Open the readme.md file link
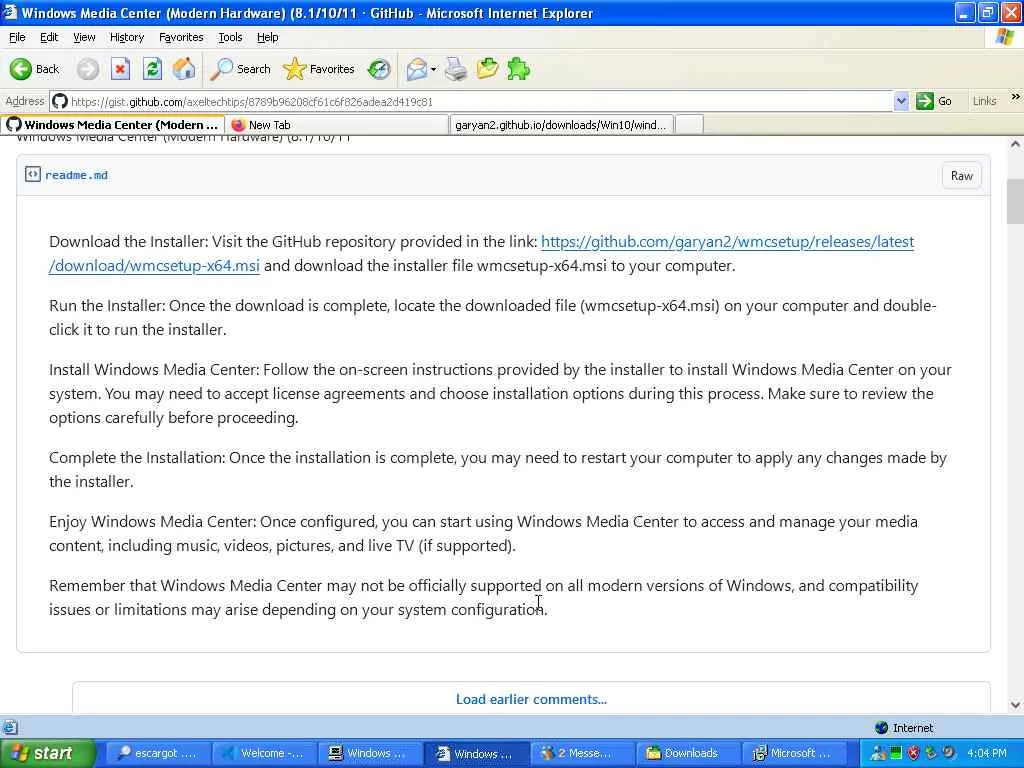The image size is (1024, 768). click(76, 175)
